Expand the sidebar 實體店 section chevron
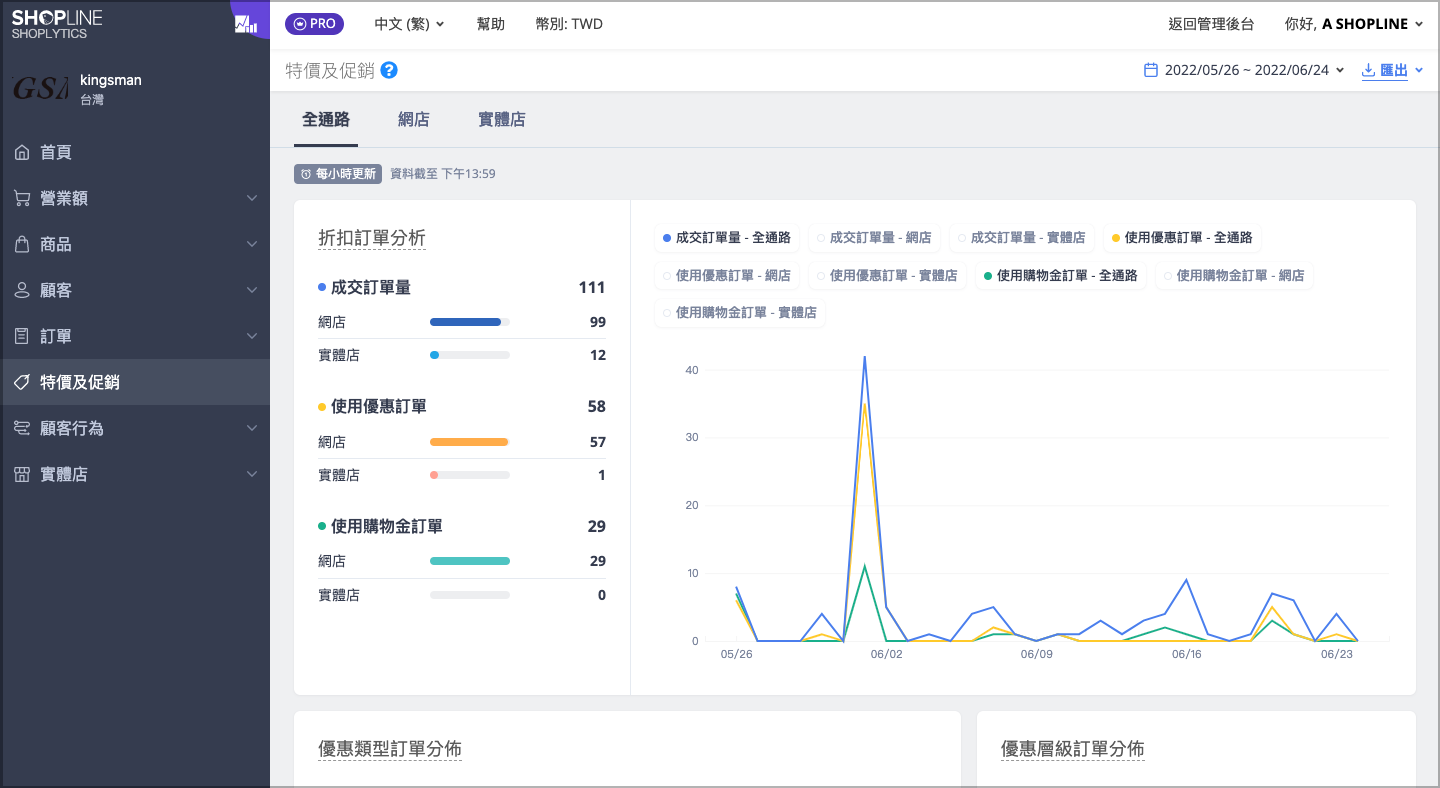Screen dimensions: 1440x788 click(252, 474)
